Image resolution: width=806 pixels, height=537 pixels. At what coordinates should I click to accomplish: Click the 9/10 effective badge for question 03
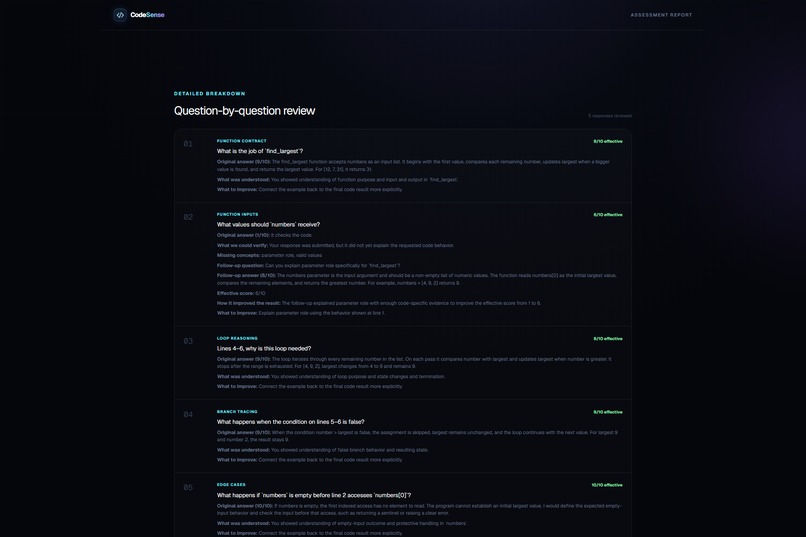608,339
